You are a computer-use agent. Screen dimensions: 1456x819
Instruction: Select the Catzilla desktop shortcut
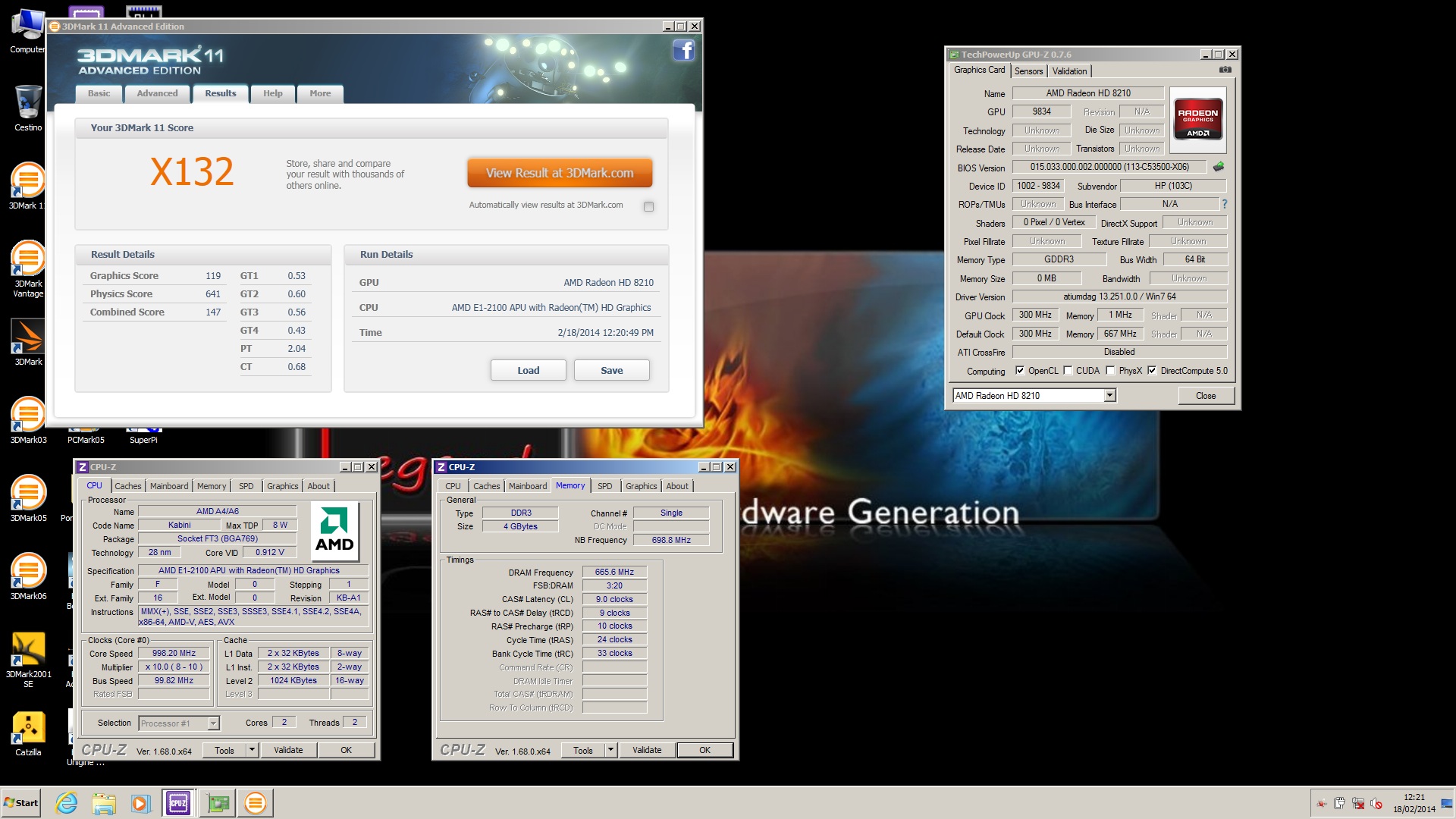28,734
